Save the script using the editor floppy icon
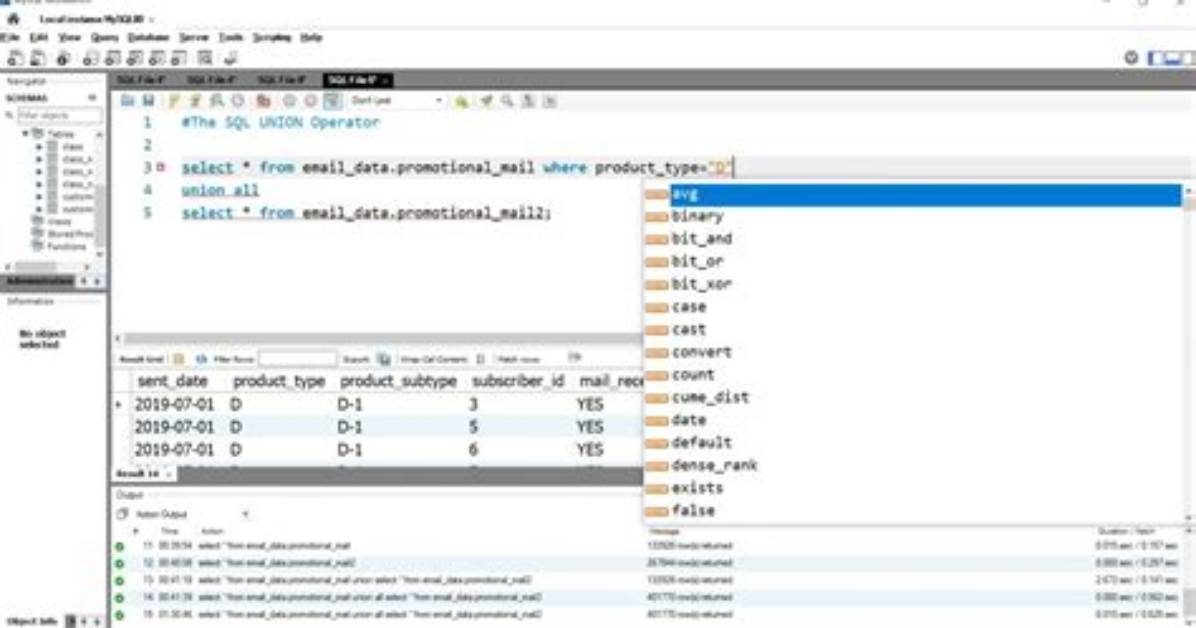 coord(149,101)
